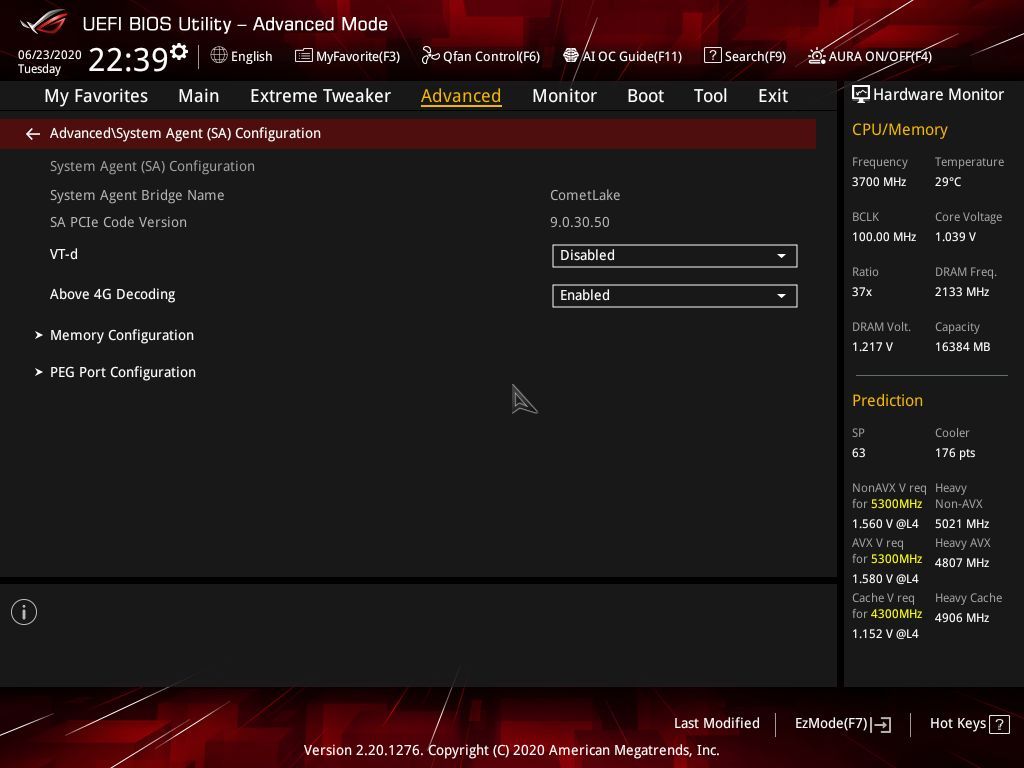Expand Memory Configuration submenu
The image size is (1024, 768).
[x=122, y=335]
